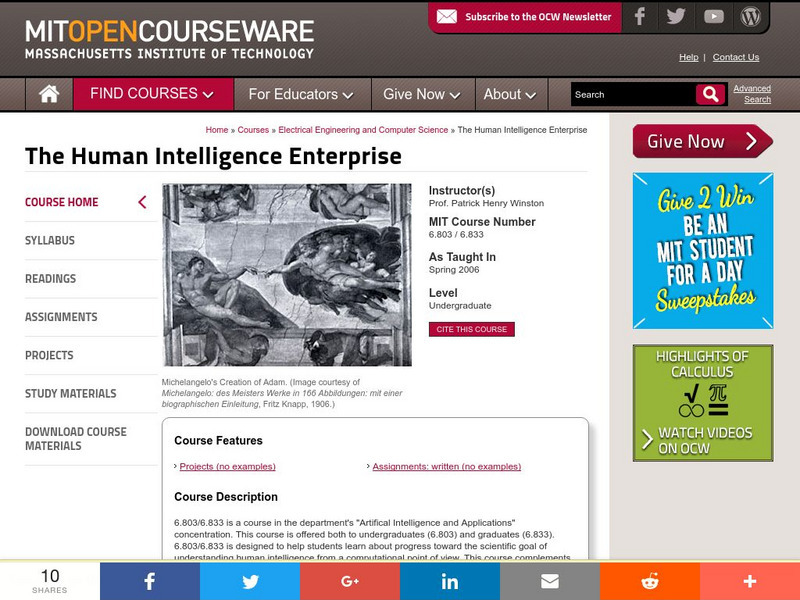Image resolution: width=800 pixels, height=600 pixels.
Task: Click the envelope icon beside newsletter subscribe
Action: pos(447,17)
